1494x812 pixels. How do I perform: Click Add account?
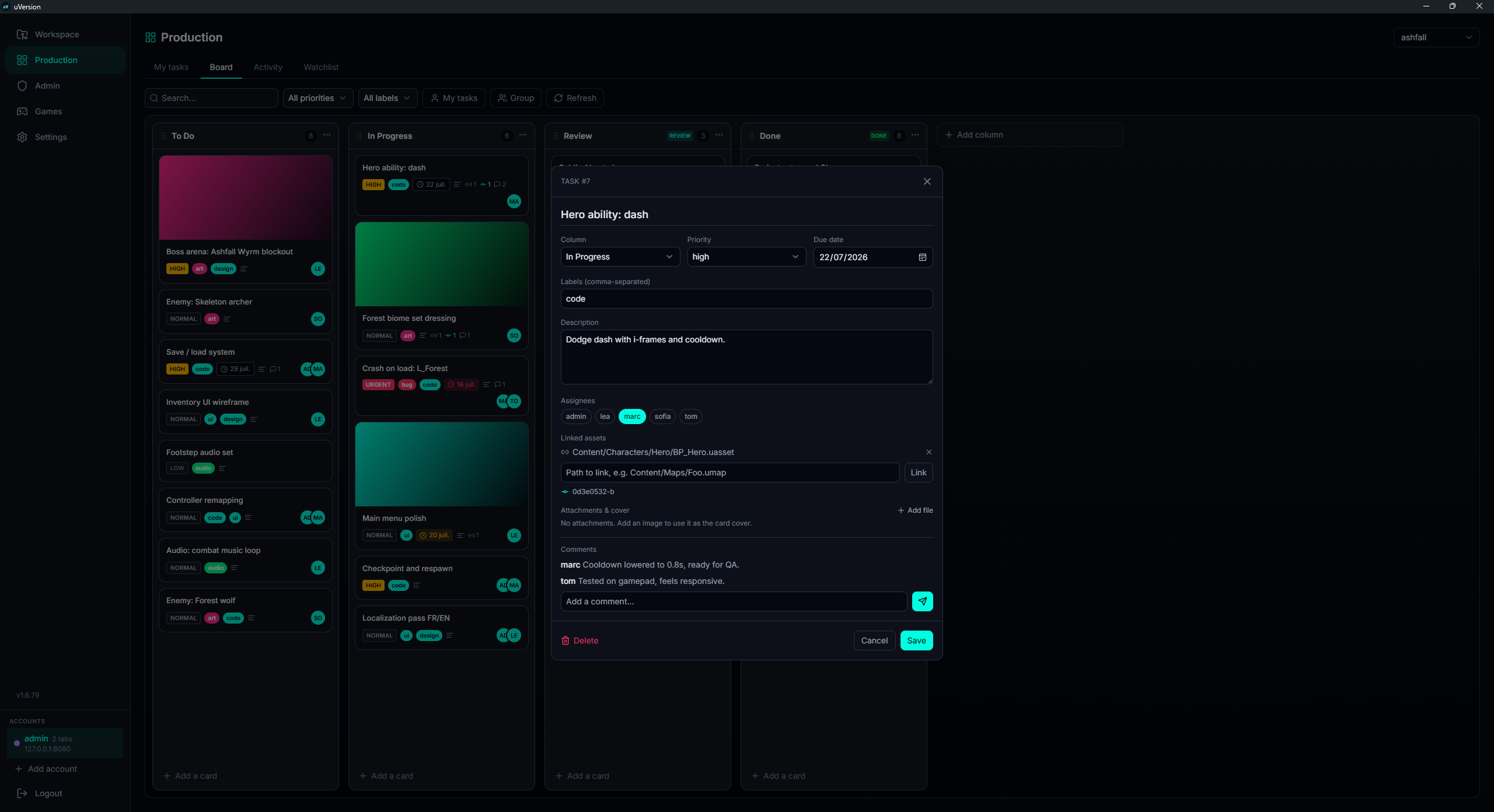[47, 769]
